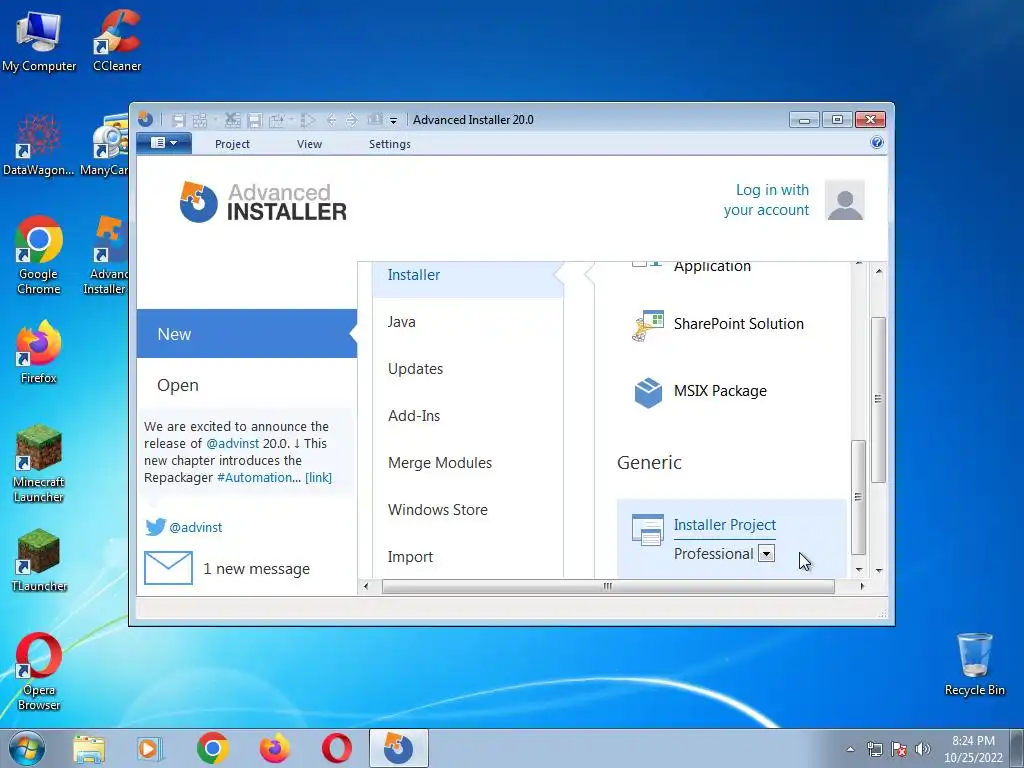Open the blue application file menu button
The width and height of the screenshot is (1024, 768).
pos(164,143)
